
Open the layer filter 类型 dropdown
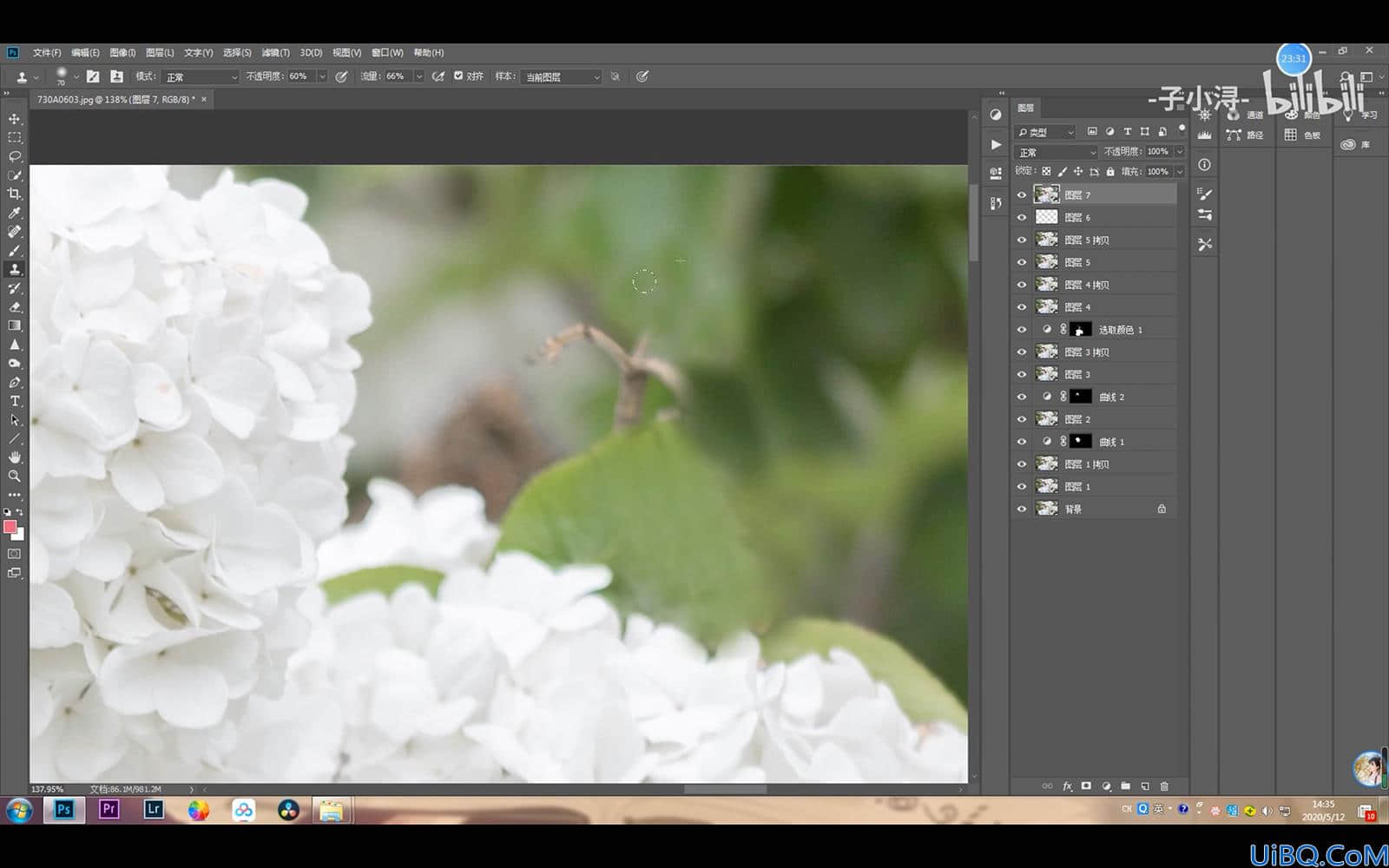pyautogui.click(x=1046, y=132)
